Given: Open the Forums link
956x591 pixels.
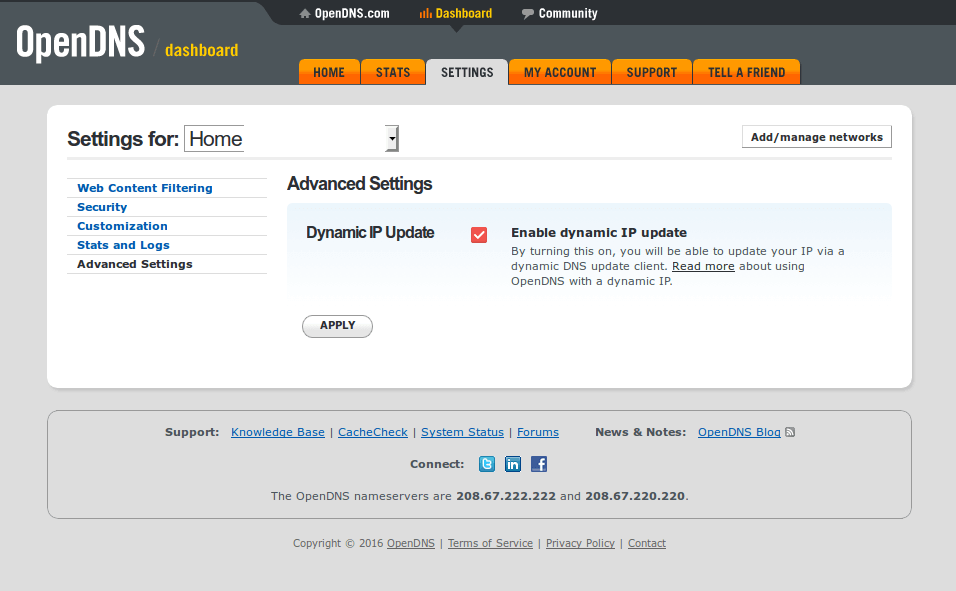Looking at the screenshot, I should tap(538, 432).
